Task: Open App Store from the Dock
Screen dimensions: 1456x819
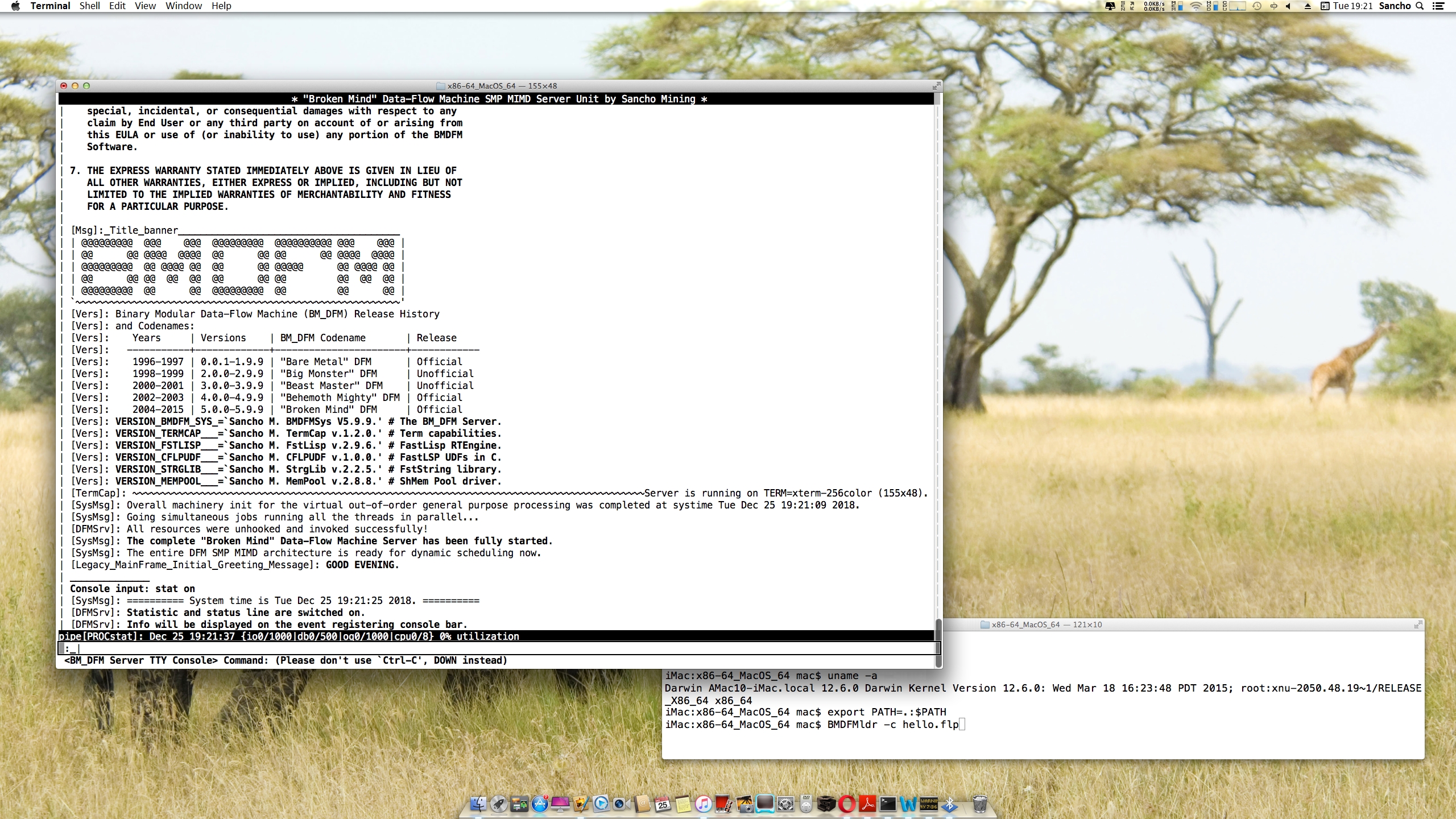Action: pos(540,804)
